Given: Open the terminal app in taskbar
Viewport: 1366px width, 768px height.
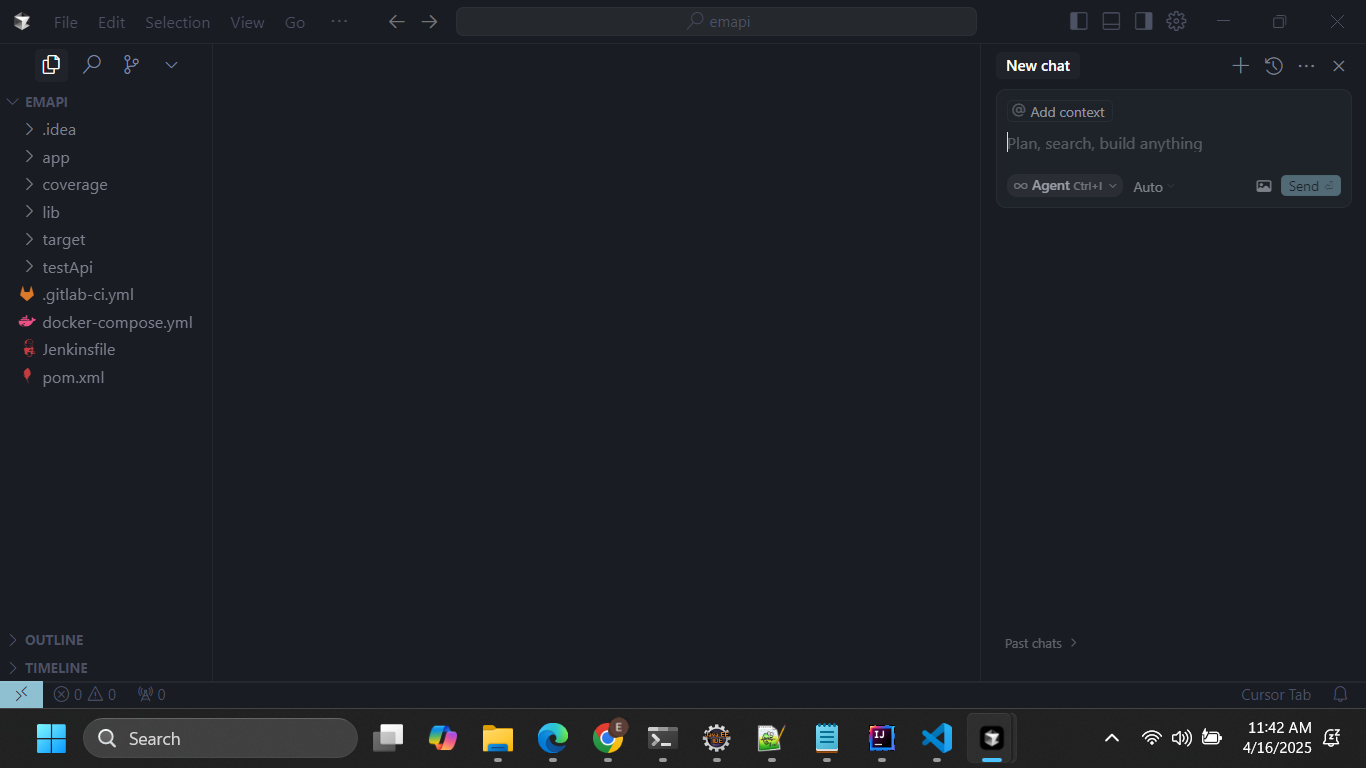Looking at the screenshot, I should (x=662, y=738).
